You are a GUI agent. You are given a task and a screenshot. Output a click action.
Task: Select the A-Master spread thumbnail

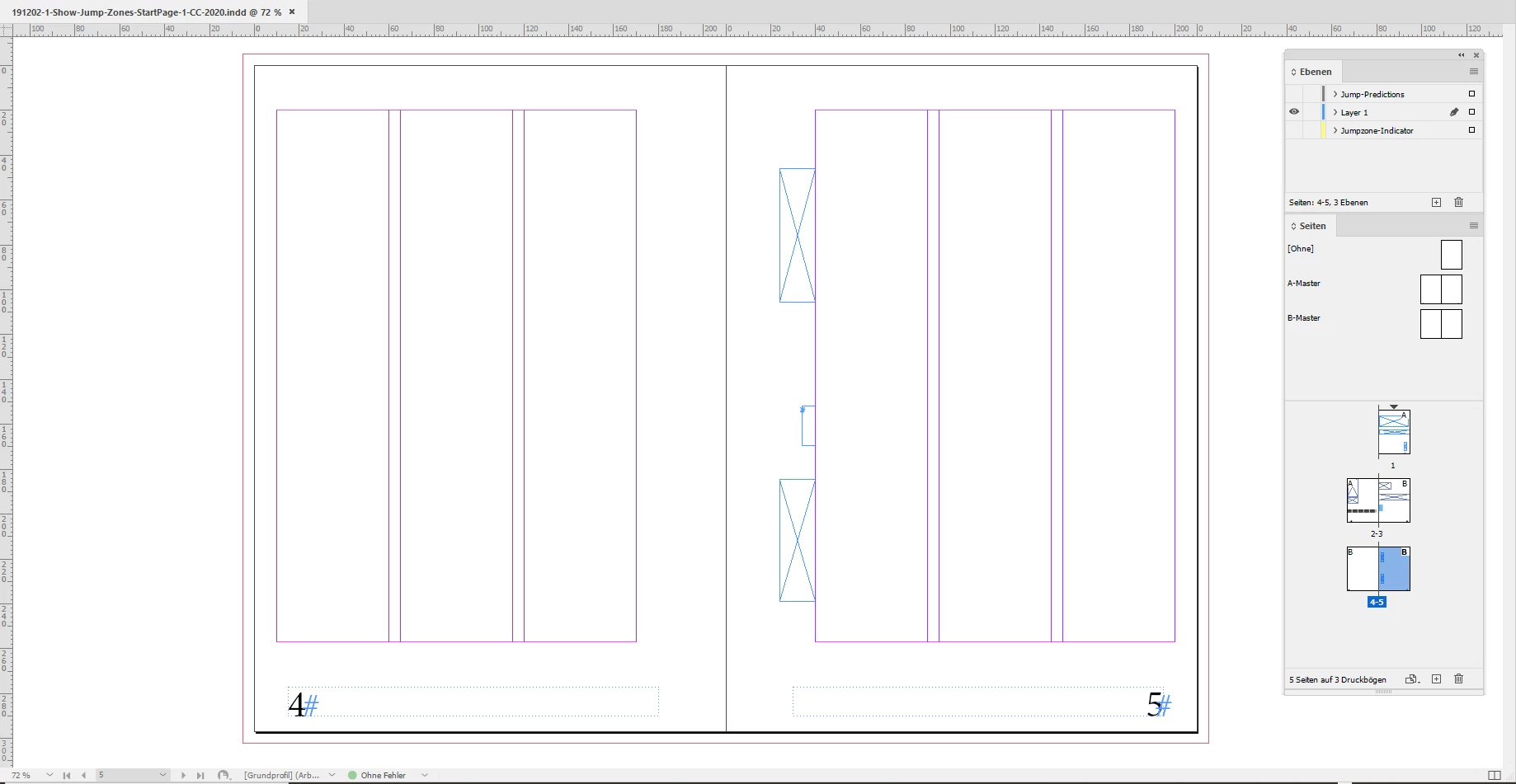[1441, 289]
